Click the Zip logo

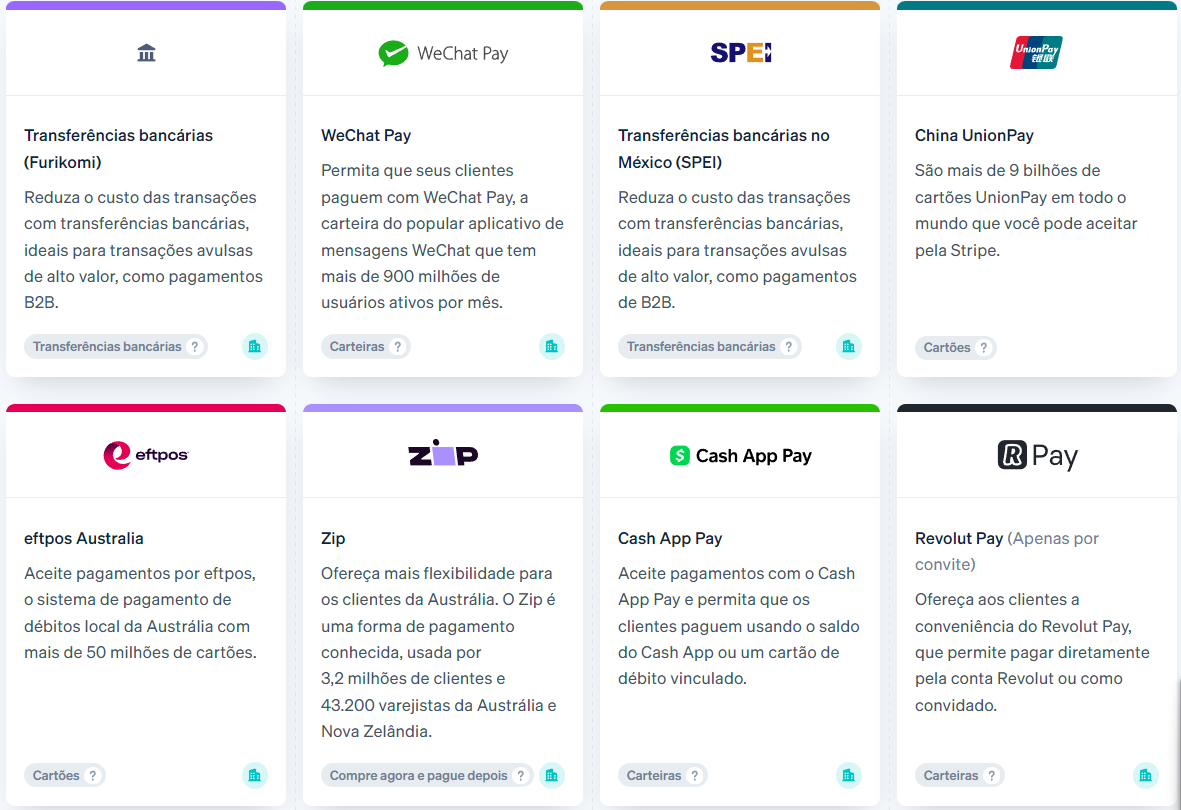pyautogui.click(x=443, y=453)
